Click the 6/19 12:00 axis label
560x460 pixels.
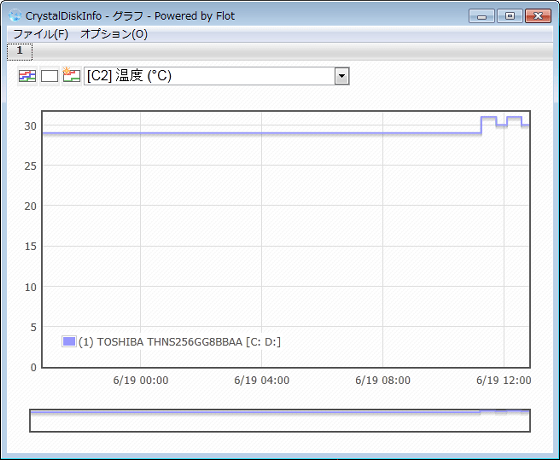tap(504, 380)
